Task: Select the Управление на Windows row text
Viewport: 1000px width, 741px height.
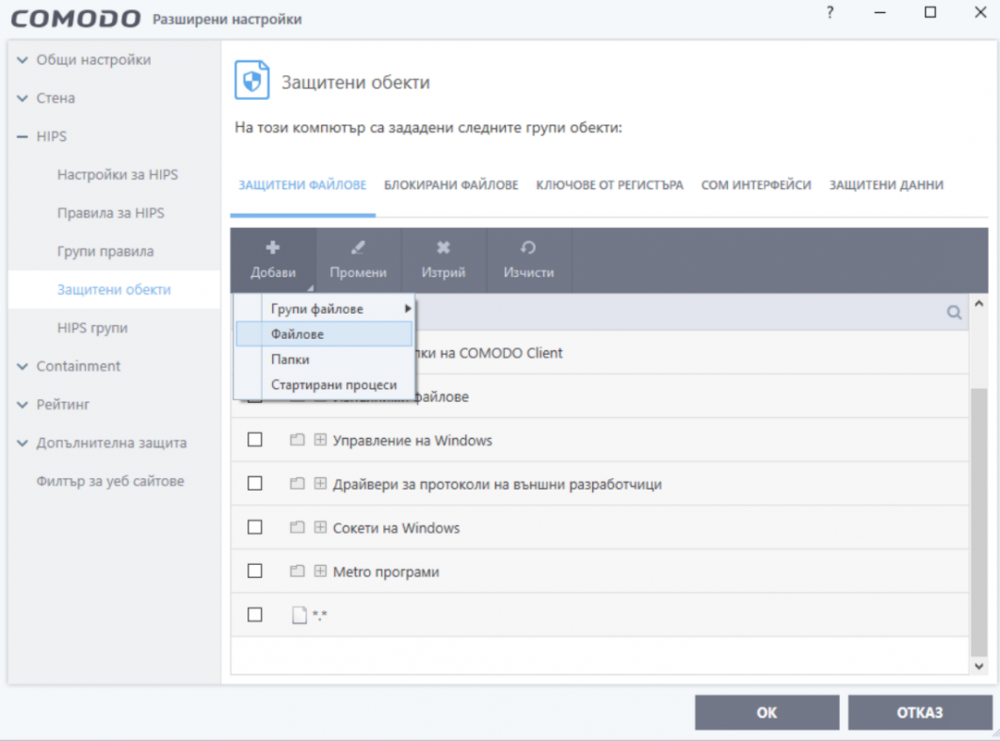Action: [x=412, y=441]
